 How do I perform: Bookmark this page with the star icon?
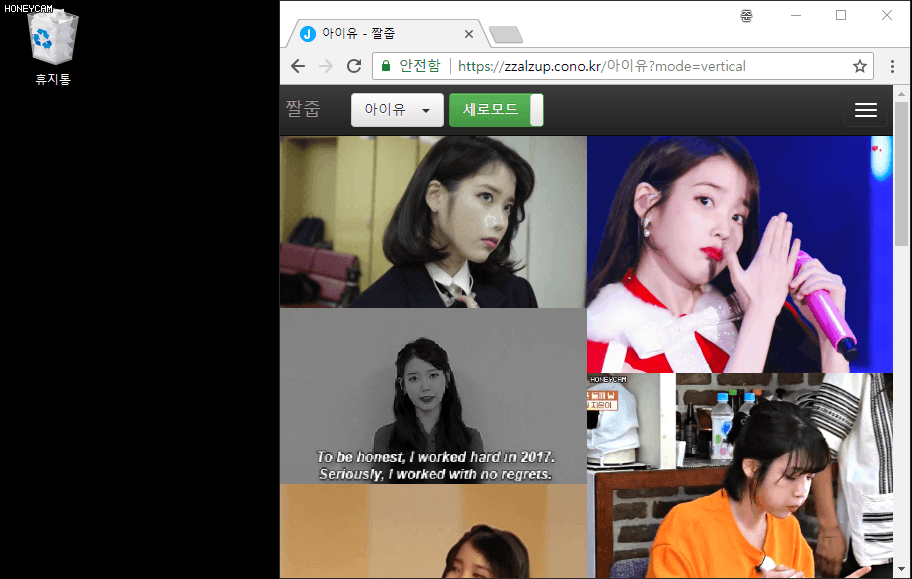860,66
